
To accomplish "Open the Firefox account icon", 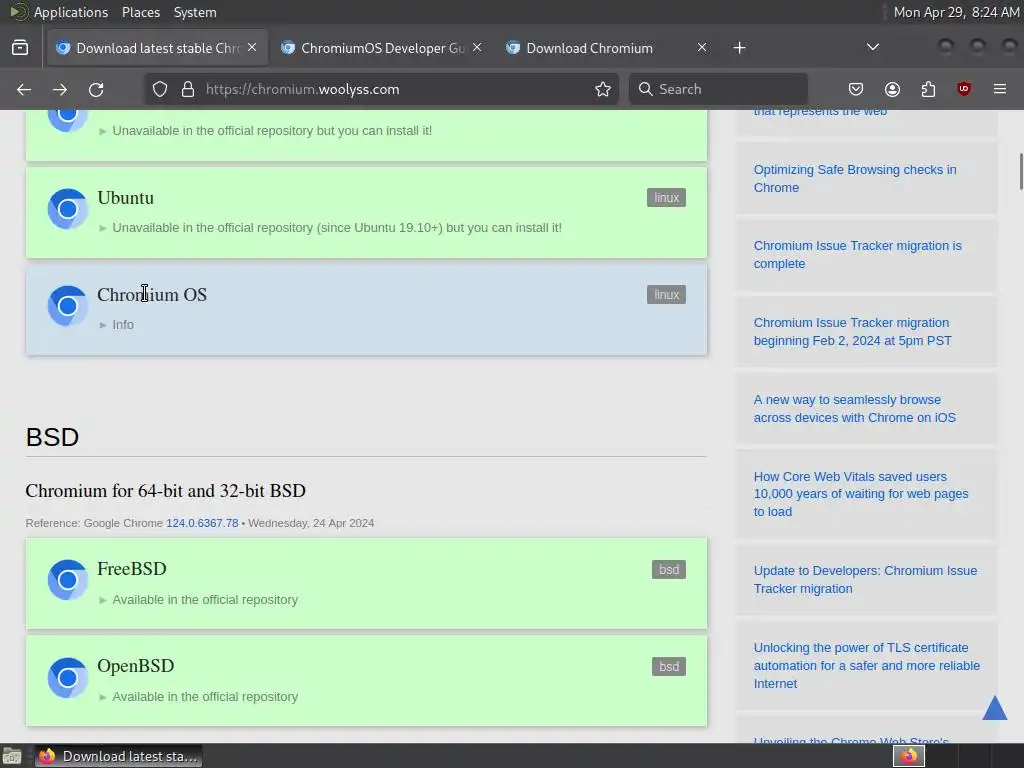I will (x=892, y=89).
